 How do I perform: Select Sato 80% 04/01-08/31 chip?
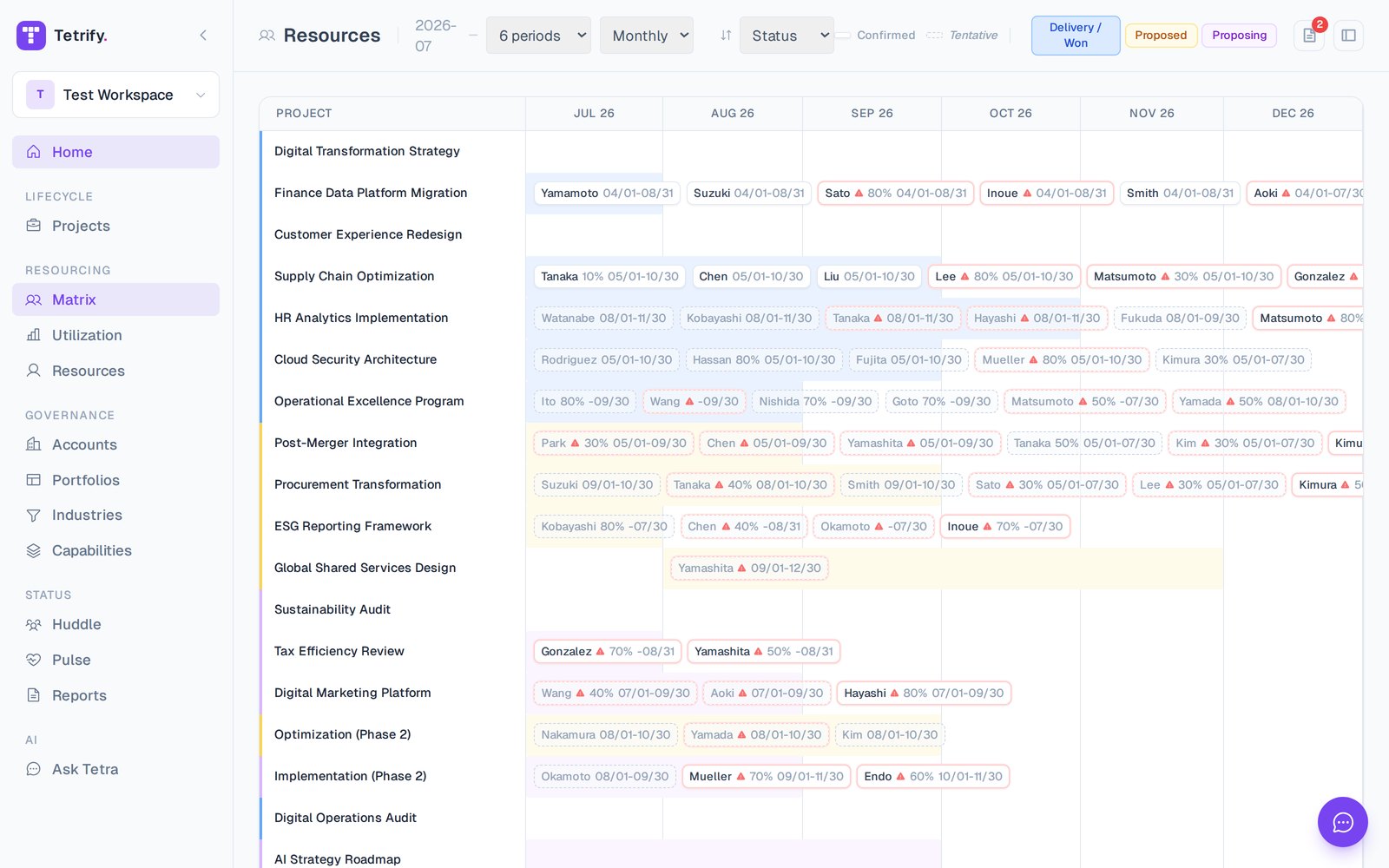895,193
